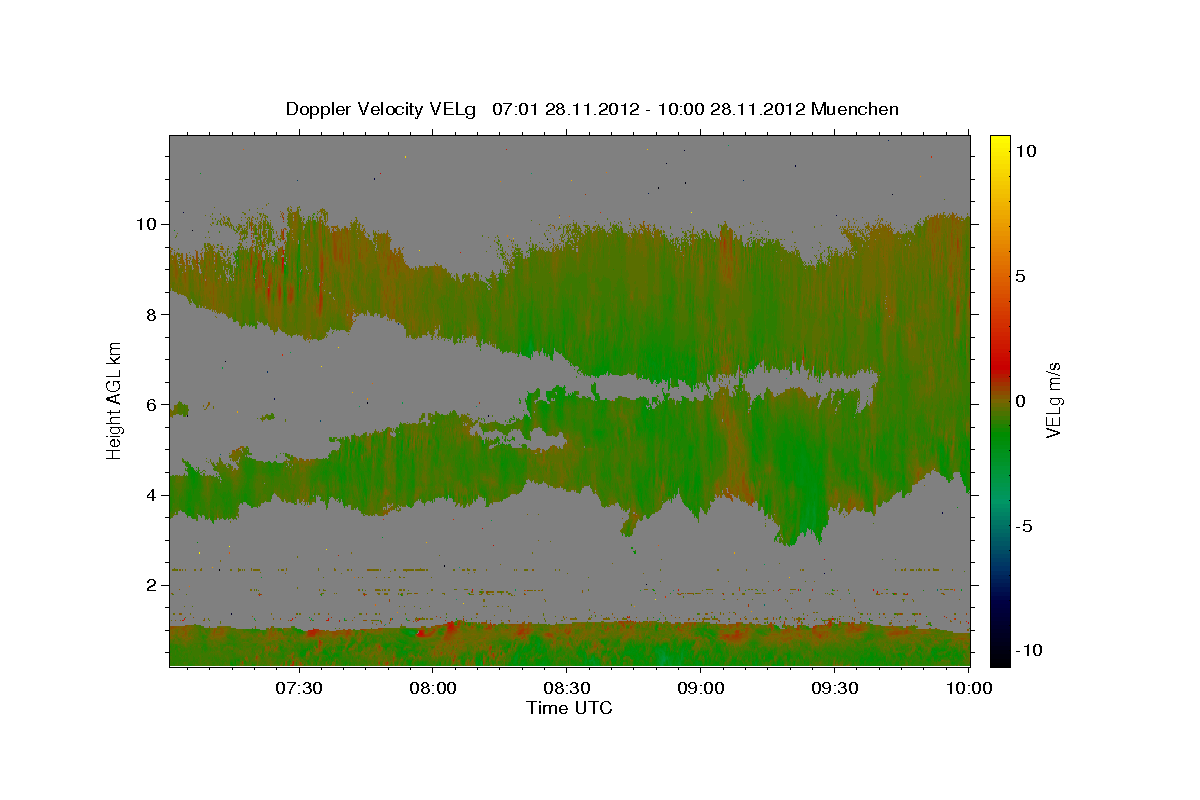This screenshot has width=1200, height=800.
Task: Click the 09:30 time axis label
Action: [834, 688]
